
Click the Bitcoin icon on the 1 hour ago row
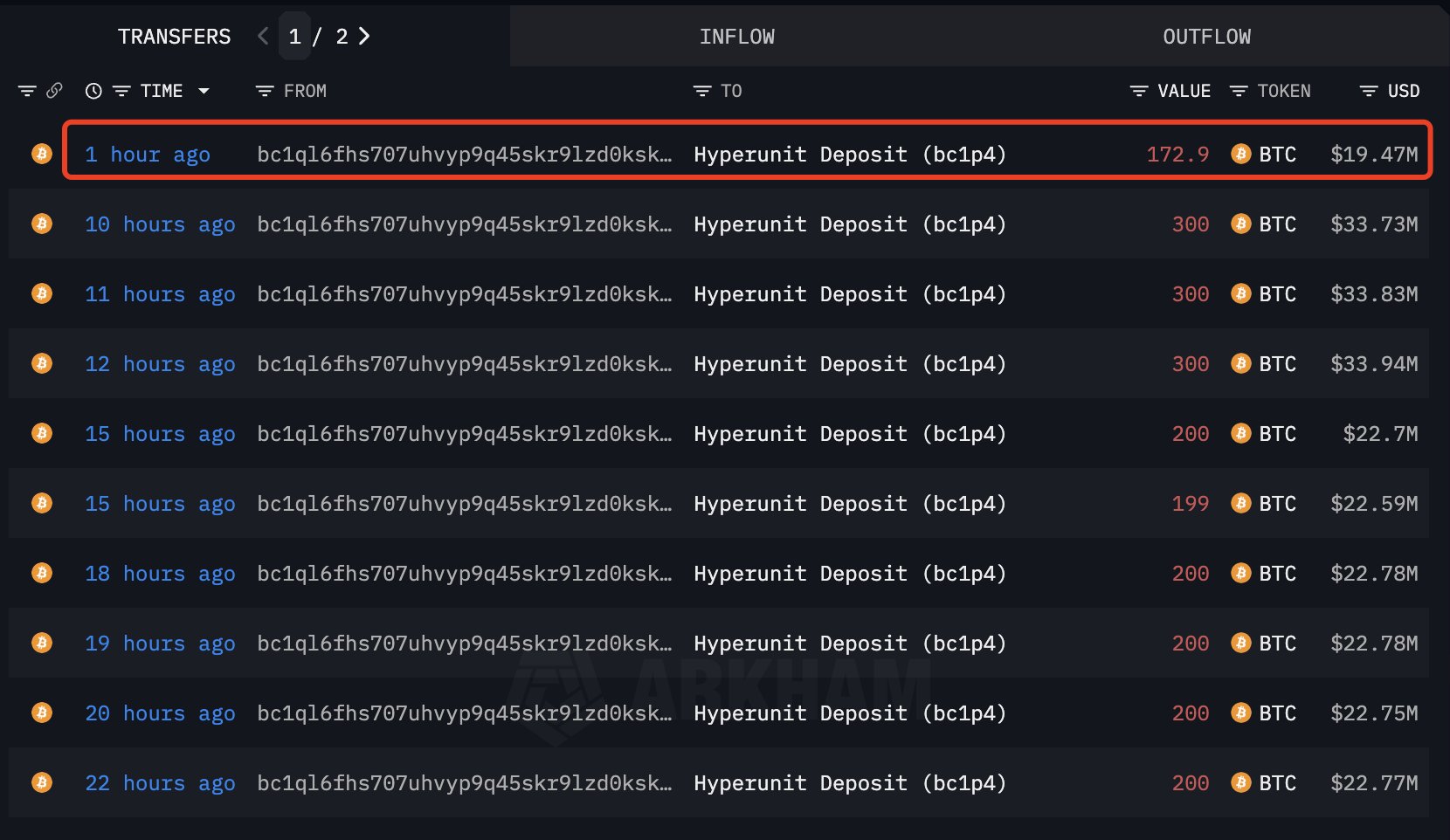[41, 154]
